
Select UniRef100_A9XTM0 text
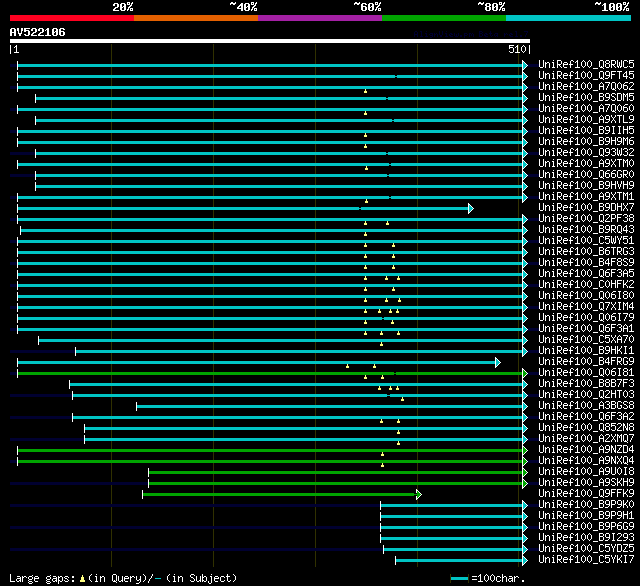pos(586,164)
